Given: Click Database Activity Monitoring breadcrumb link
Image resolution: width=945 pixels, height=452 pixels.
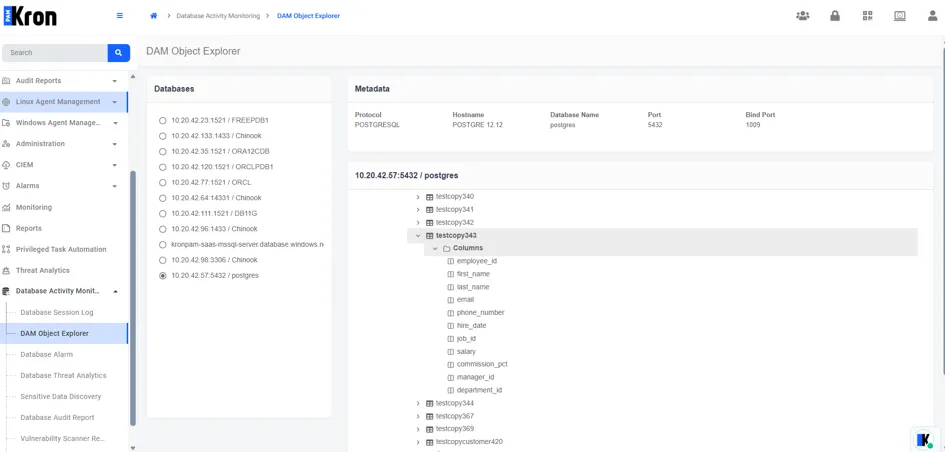Looking at the screenshot, I should (x=218, y=16).
